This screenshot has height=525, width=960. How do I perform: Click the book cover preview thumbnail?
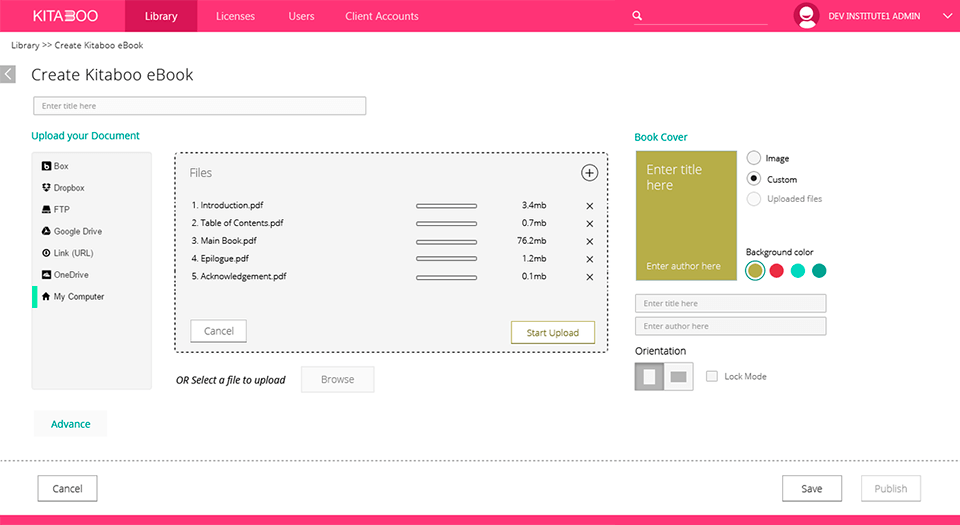pos(686,215)
